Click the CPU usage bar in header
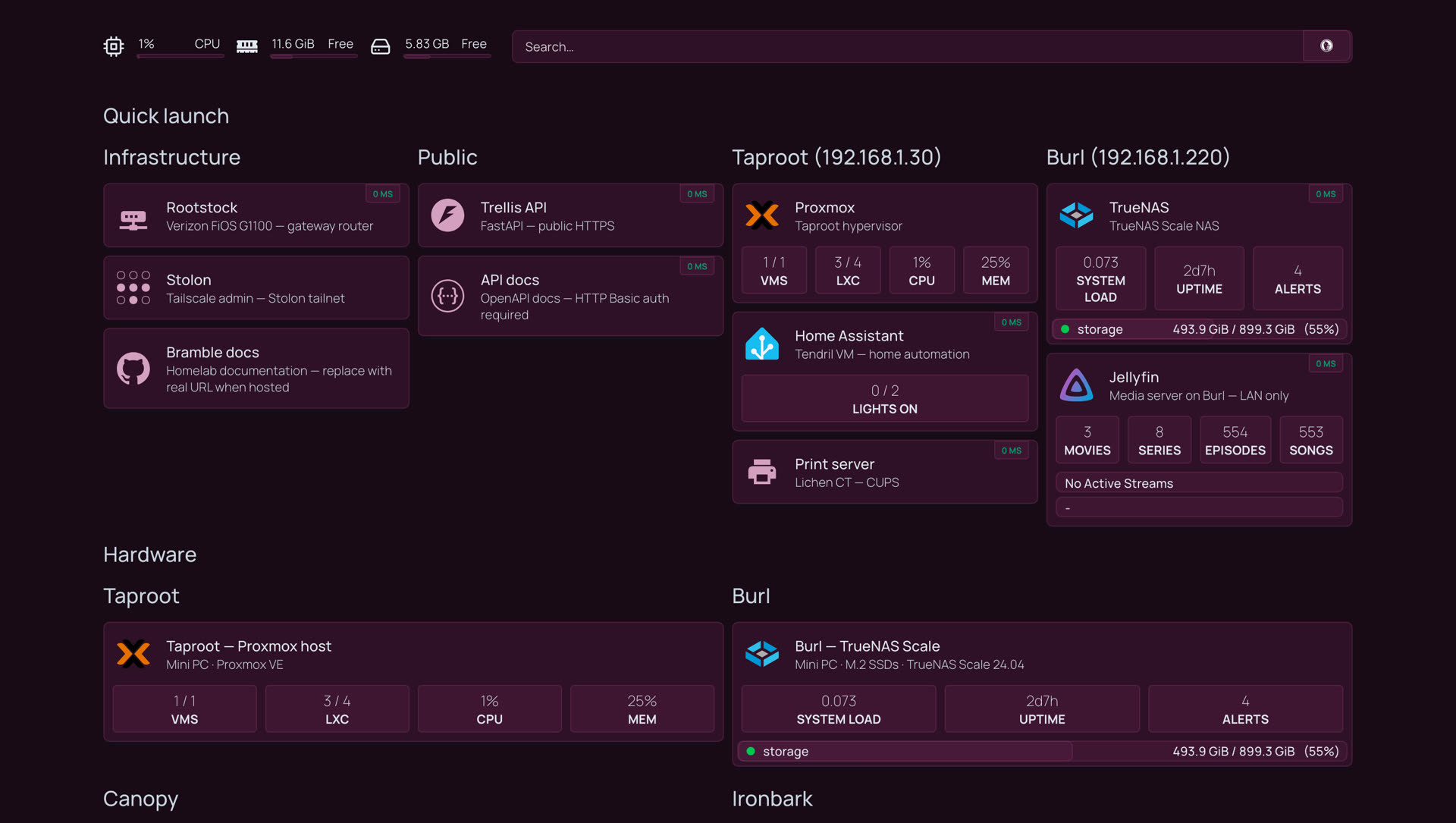Viewport: 1456px width, 823px height. (x=180, y=56)
